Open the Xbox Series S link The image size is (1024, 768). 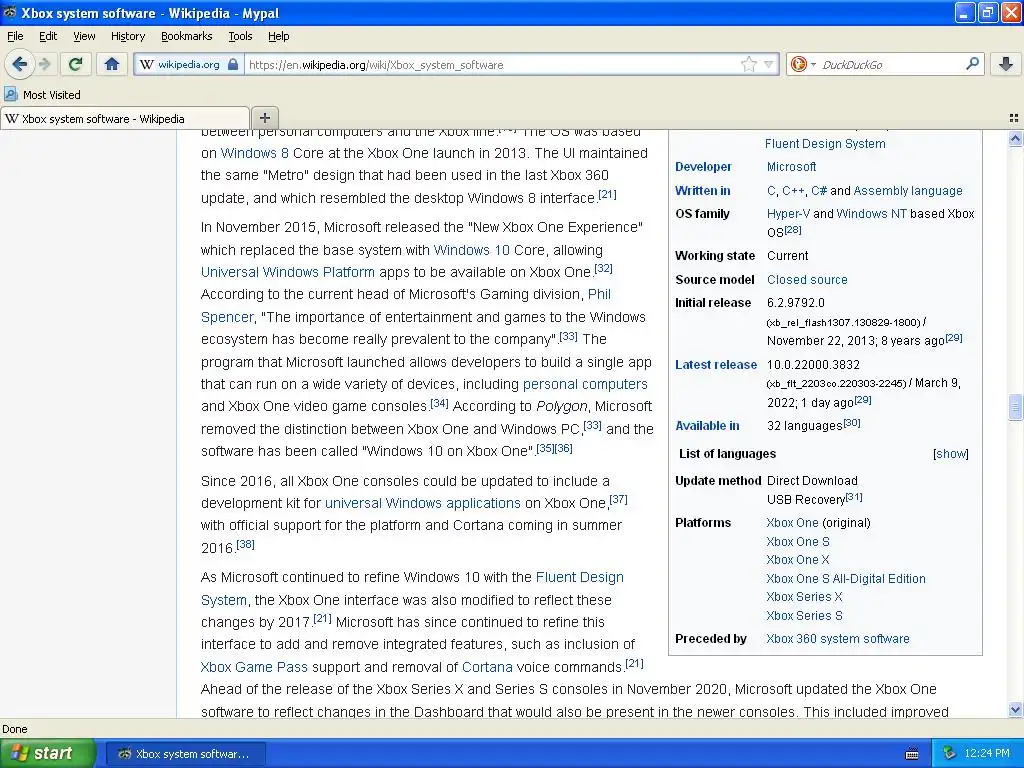pos(804,616)
